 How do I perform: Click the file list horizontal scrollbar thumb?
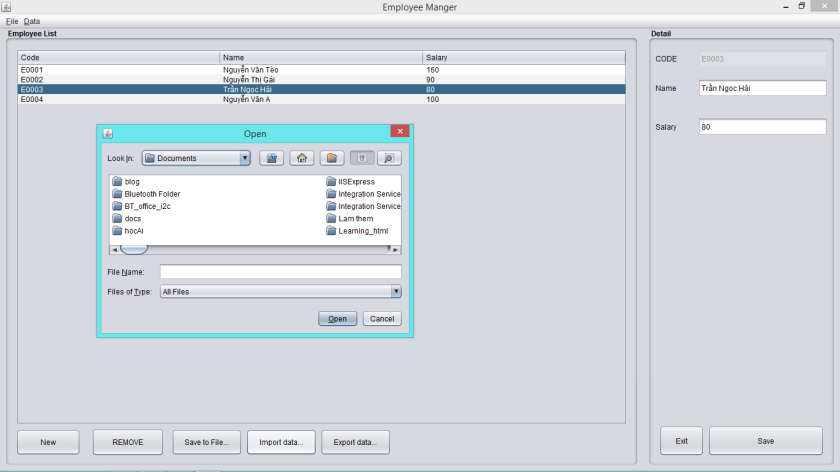(x=134, y=250)
